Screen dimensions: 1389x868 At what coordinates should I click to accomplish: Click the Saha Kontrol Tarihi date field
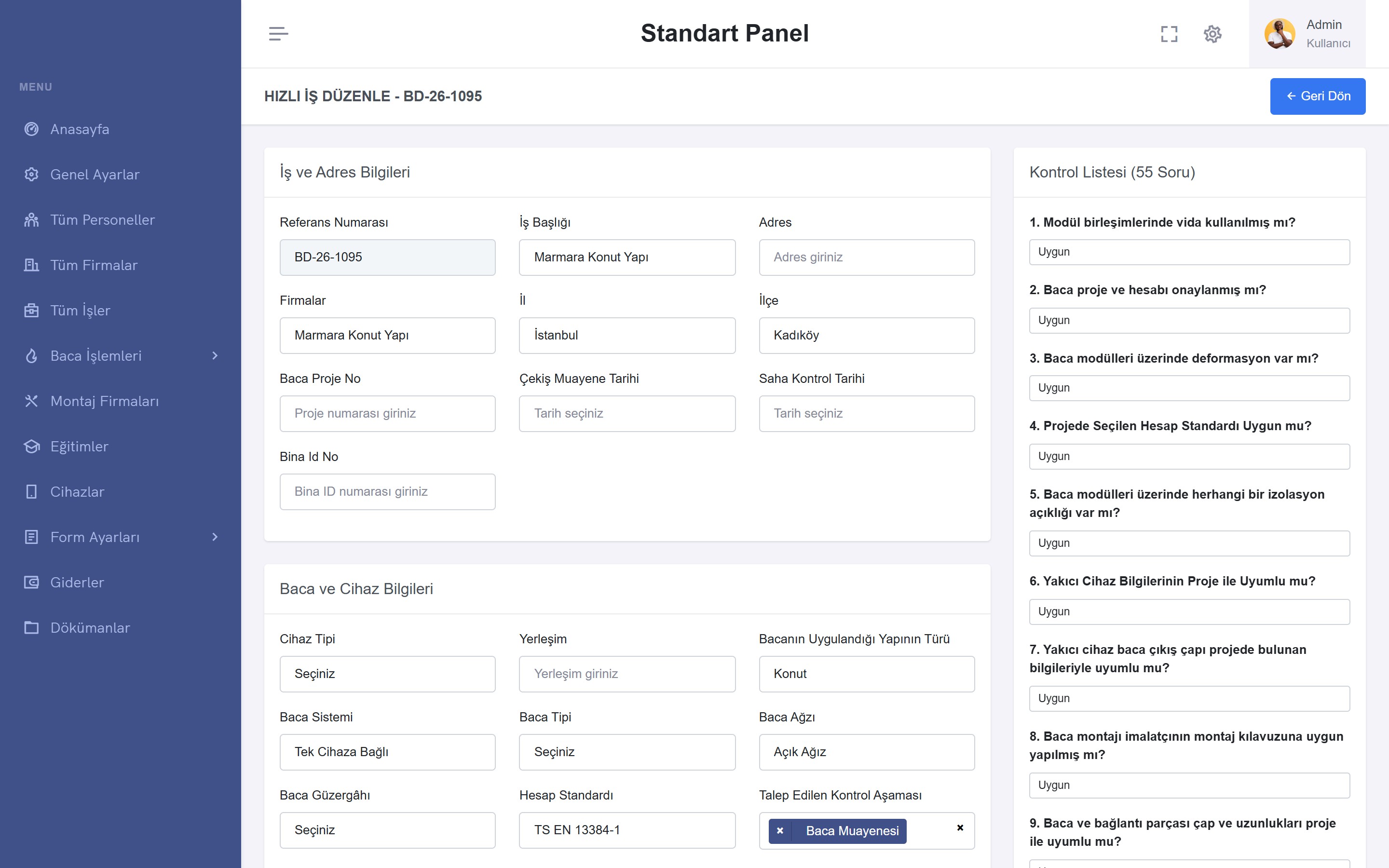coord(867,413)
